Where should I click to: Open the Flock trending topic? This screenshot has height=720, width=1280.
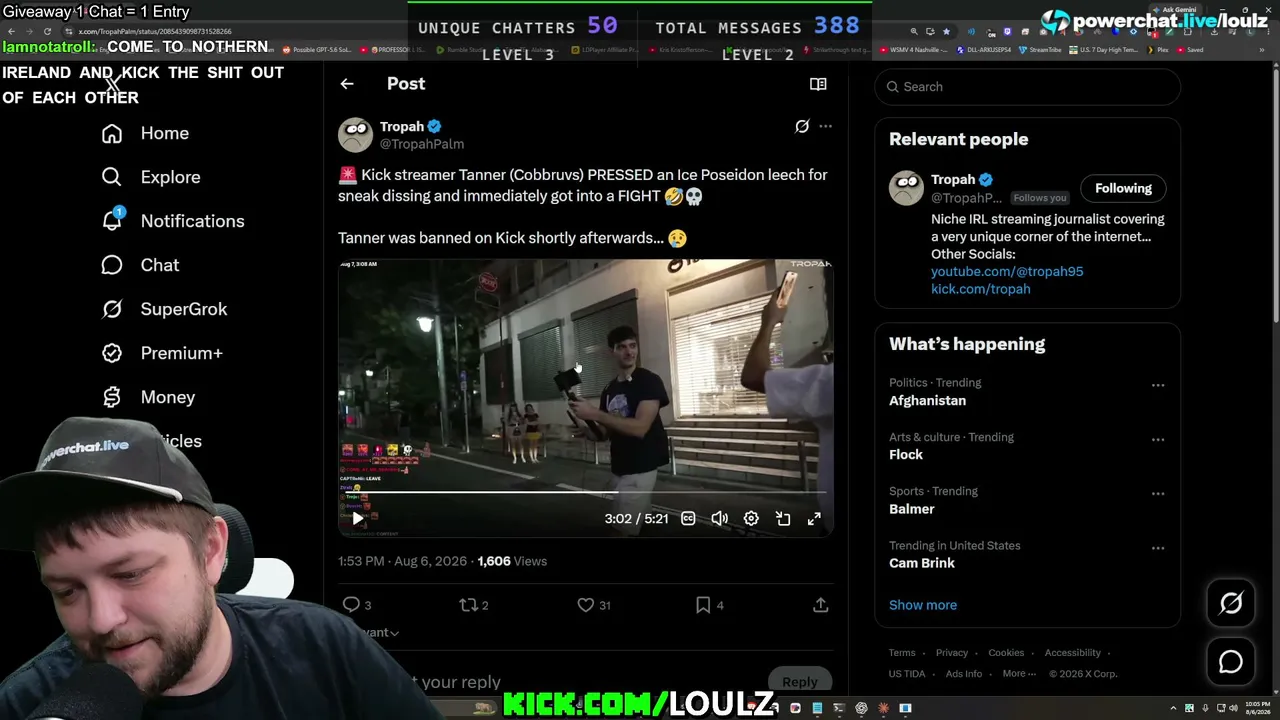click(x=906, y=454)
